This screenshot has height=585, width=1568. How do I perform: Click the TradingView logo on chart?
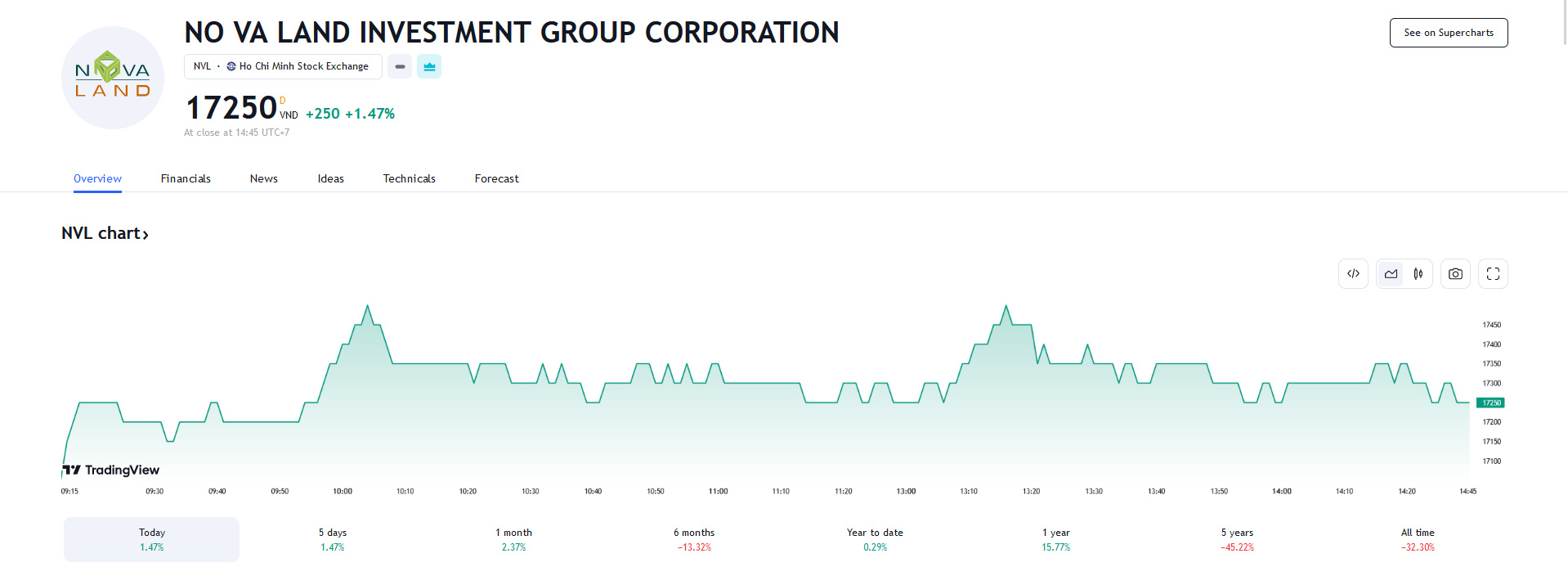111,470
